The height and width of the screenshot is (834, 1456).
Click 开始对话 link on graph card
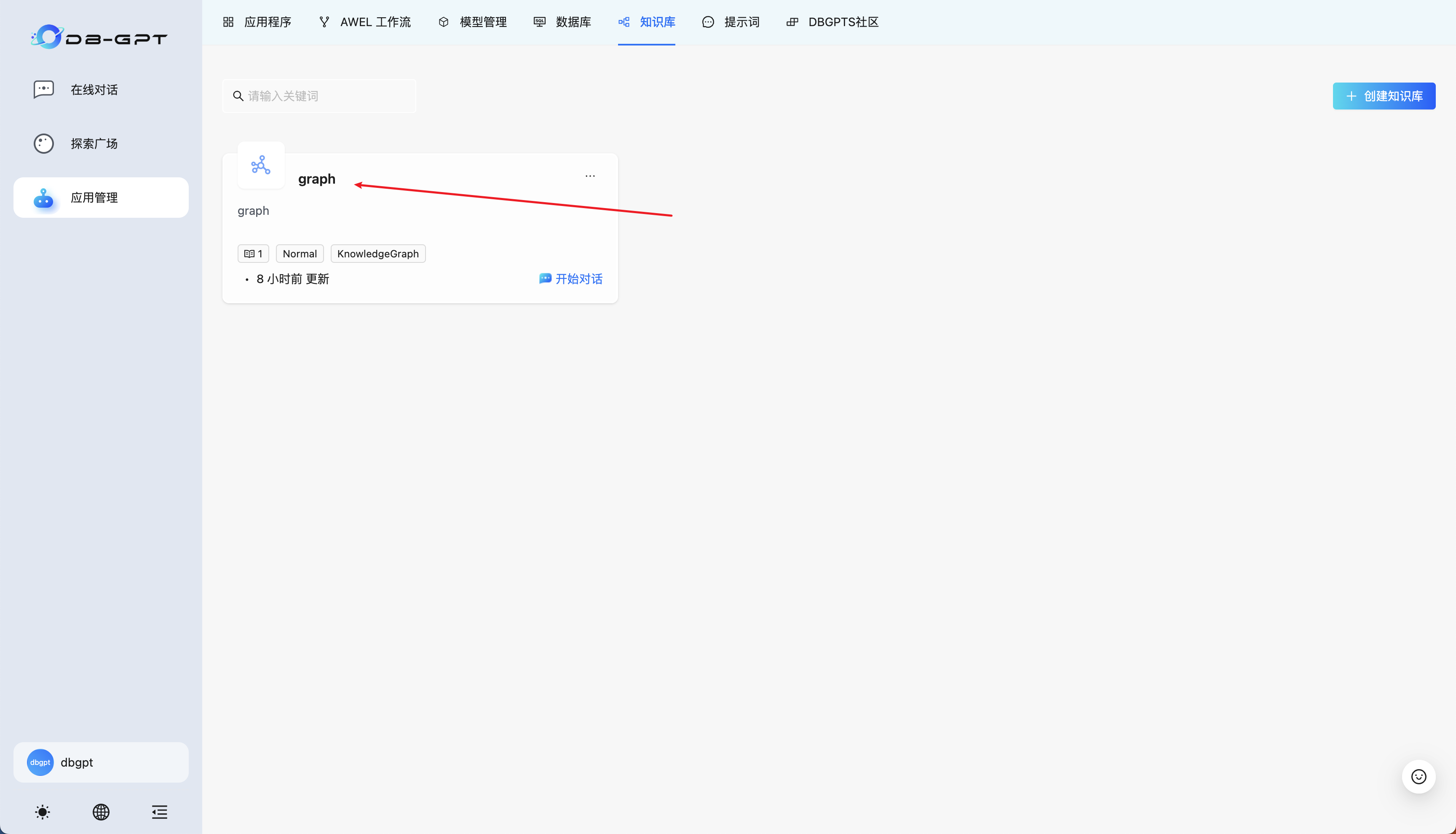[570, 279]
